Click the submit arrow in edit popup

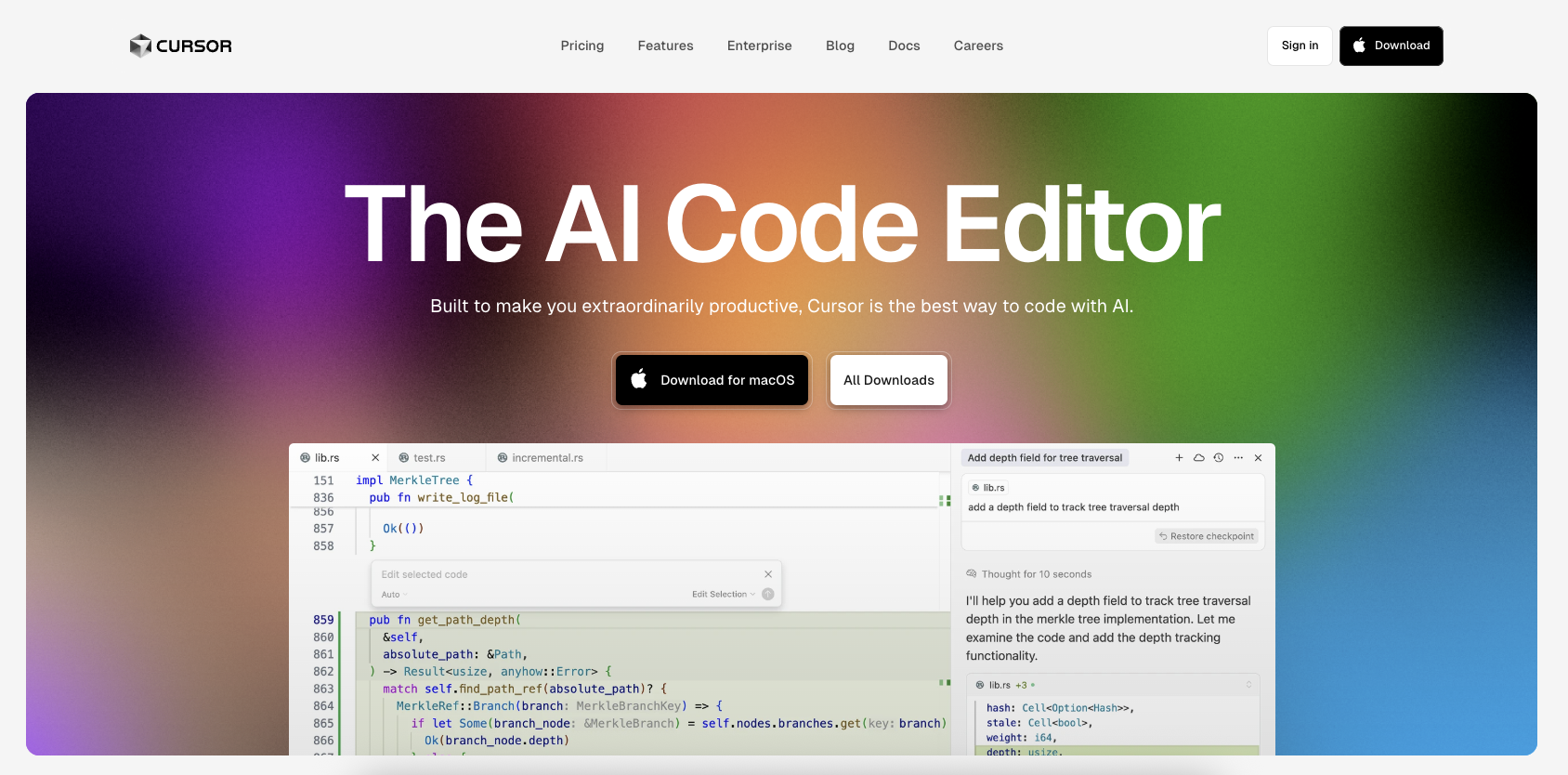(x=768, y=595)
